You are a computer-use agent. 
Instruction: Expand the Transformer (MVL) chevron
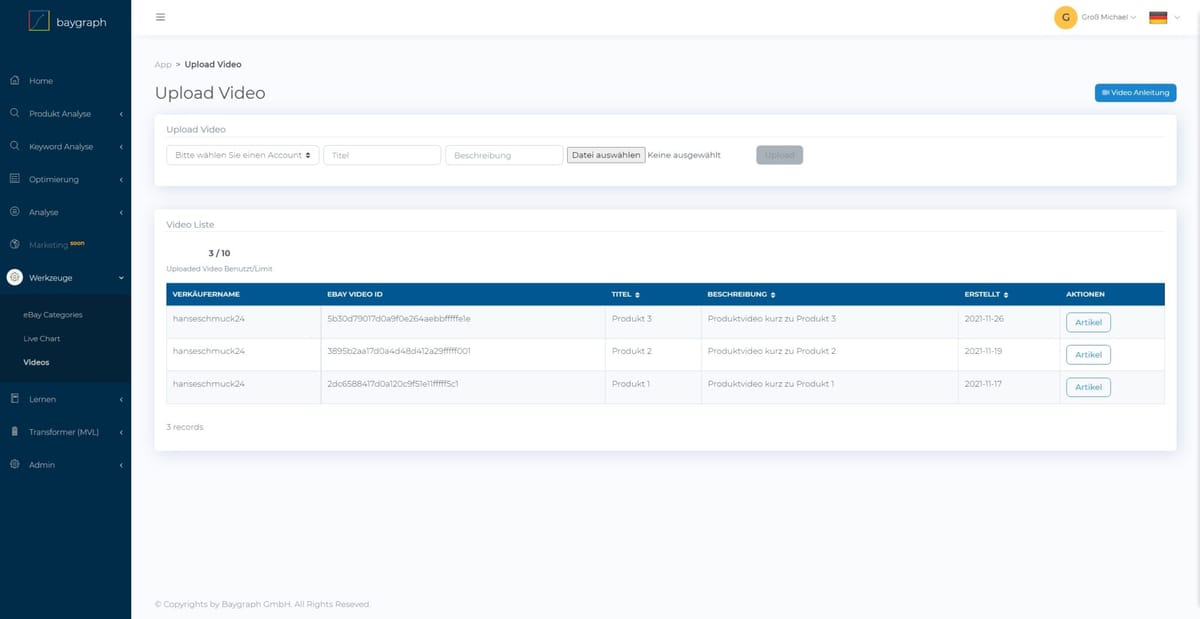[121, 433]
